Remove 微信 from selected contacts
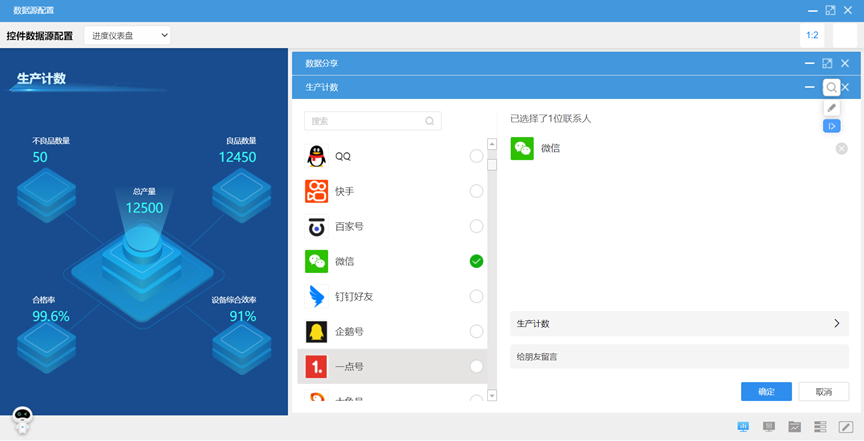This screenshot has width=864, height=441. tap(841, 149)
